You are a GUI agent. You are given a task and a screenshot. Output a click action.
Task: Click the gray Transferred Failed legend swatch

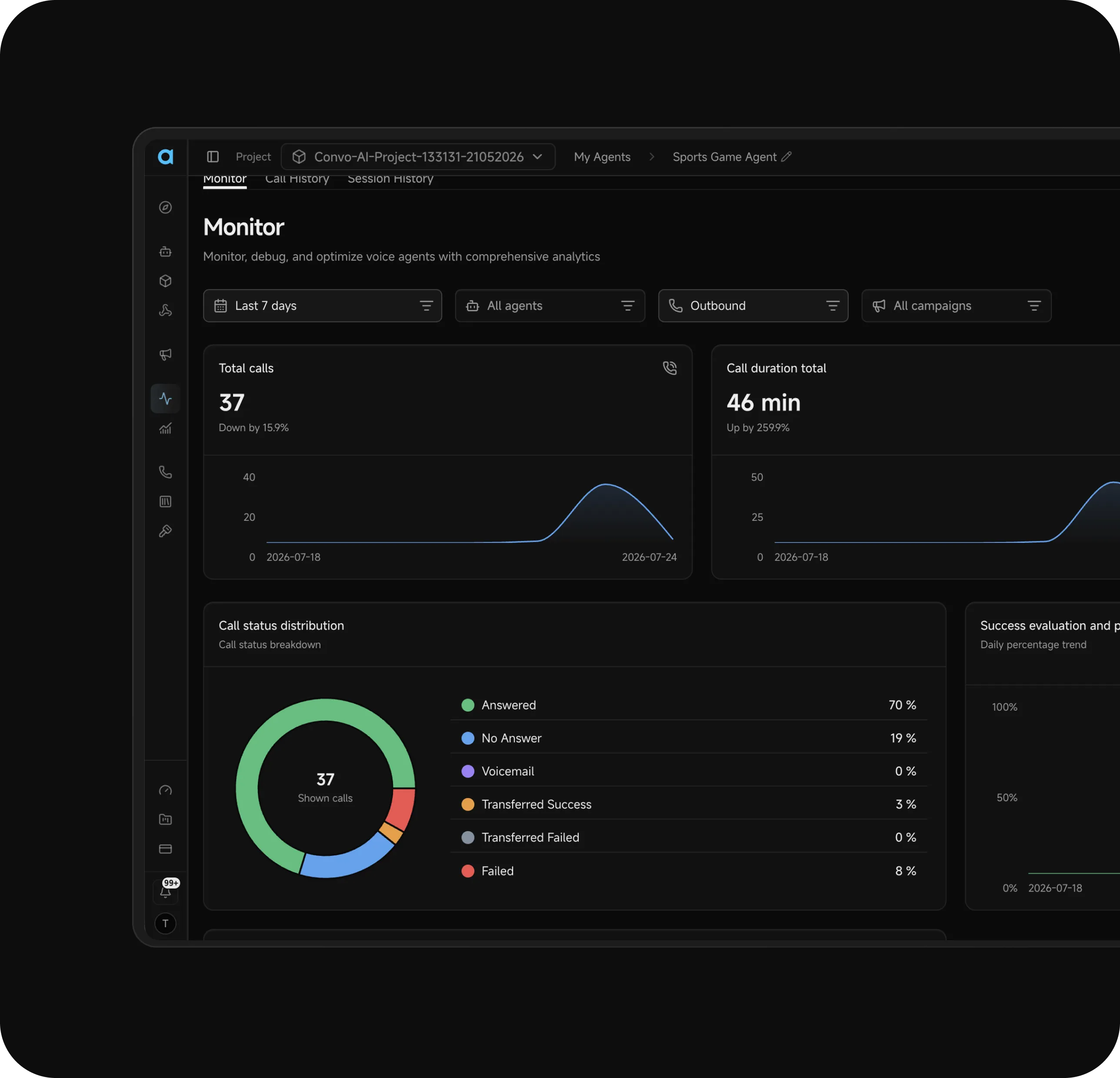click(x=468, y=838)
